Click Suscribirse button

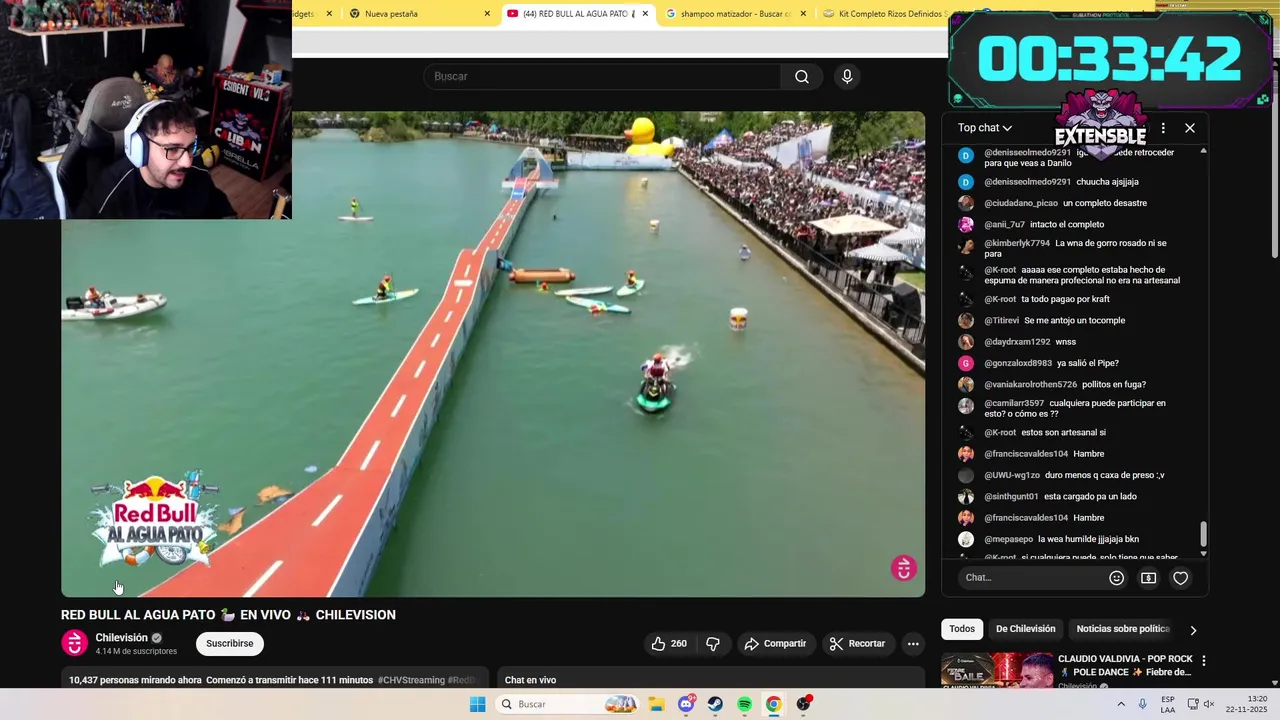pyautogui.click(x=230, y=644)
